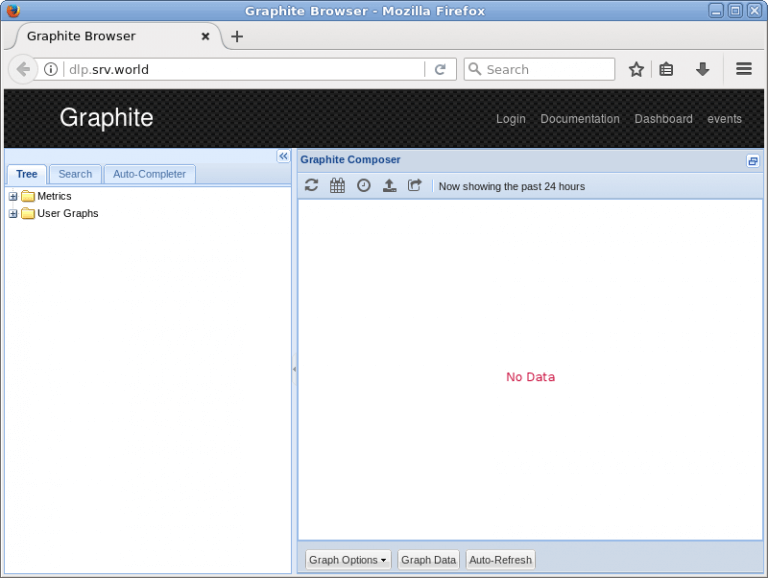768x578 pixels.
Task: Select the Metrics tree label
Action: (54, 196)
